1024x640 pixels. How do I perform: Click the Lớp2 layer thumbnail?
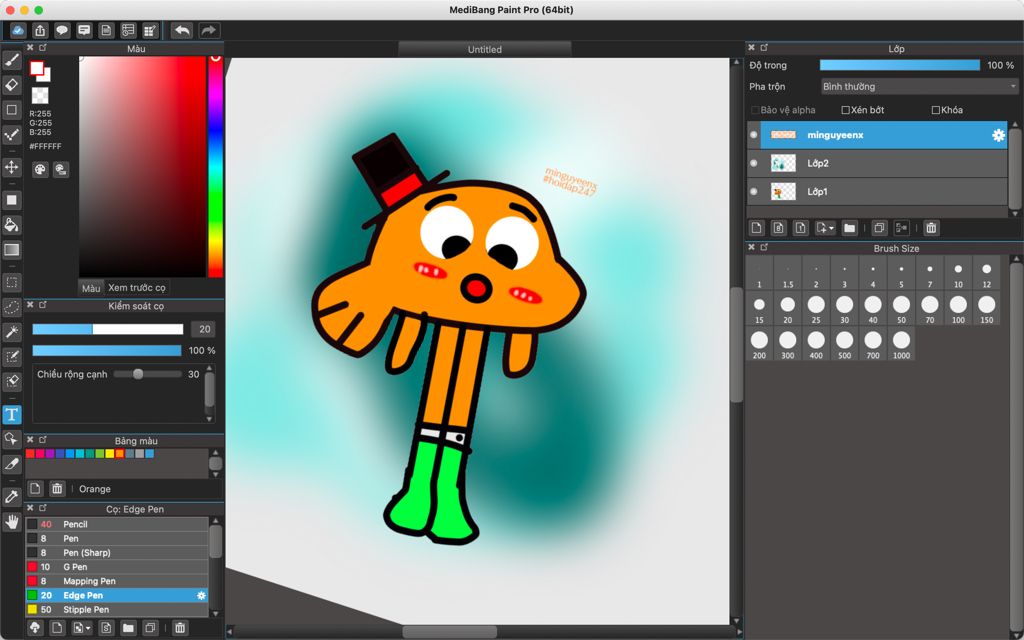tap(783, 163)
